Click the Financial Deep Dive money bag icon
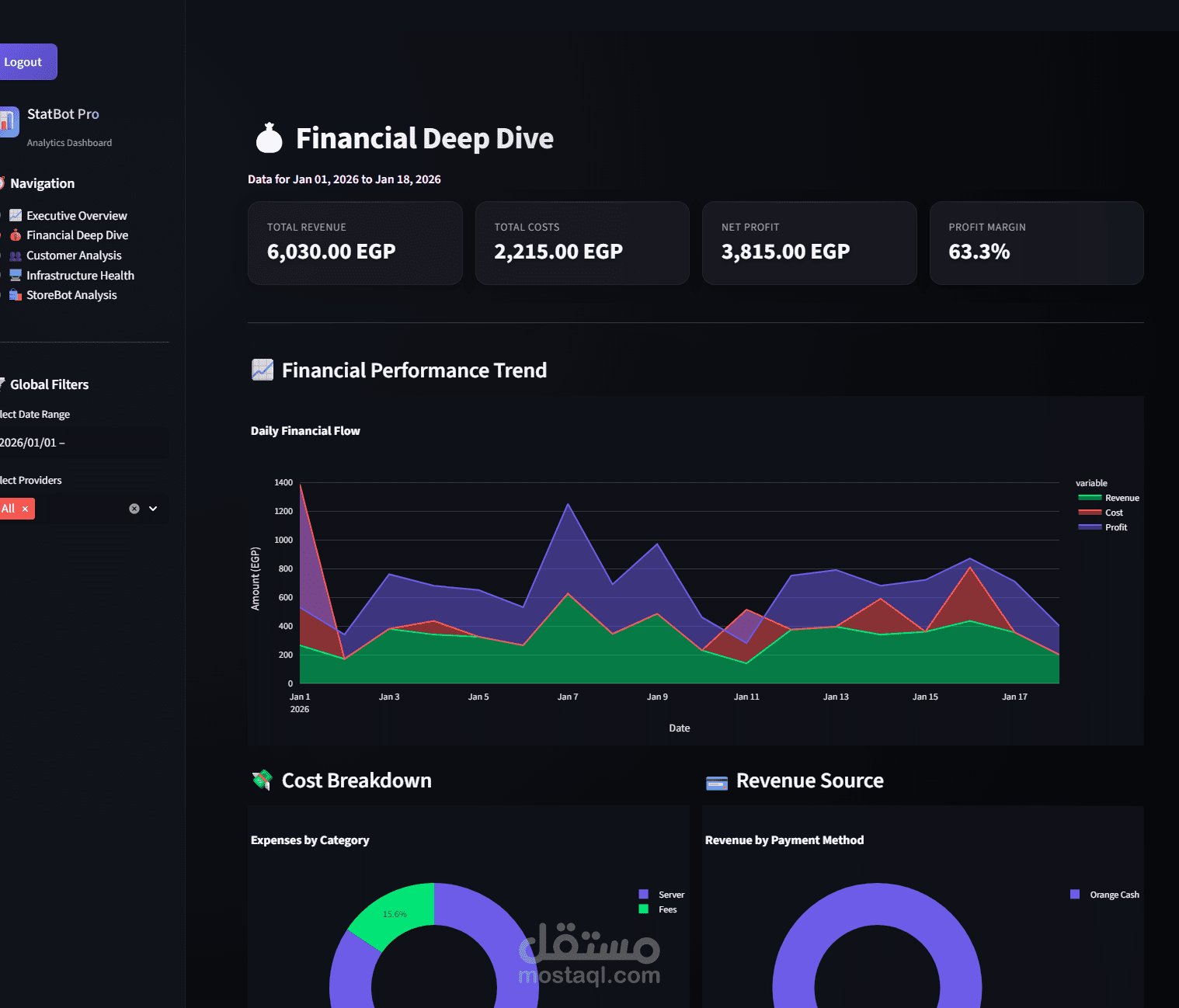The image size is (1179, 1008). click(16, 235)
